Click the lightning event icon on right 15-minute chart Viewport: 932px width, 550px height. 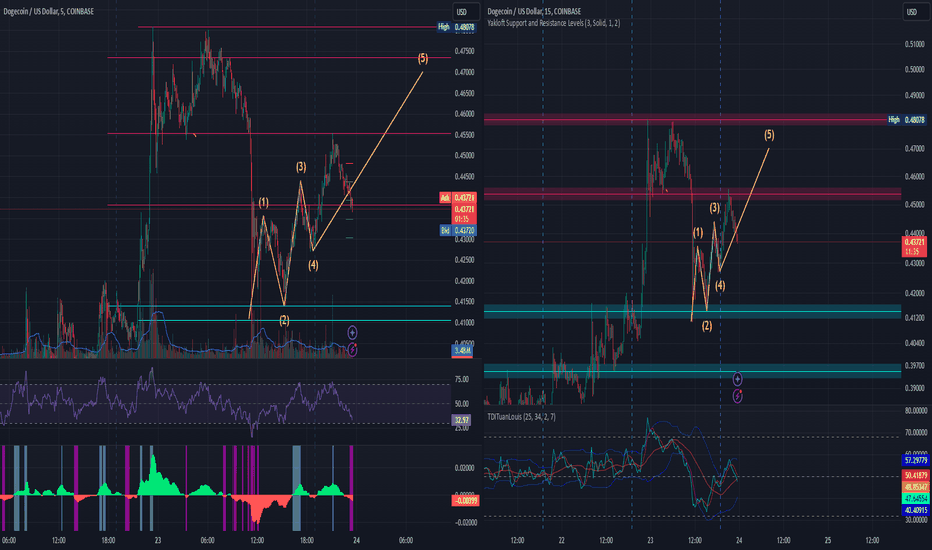[737, 395]
